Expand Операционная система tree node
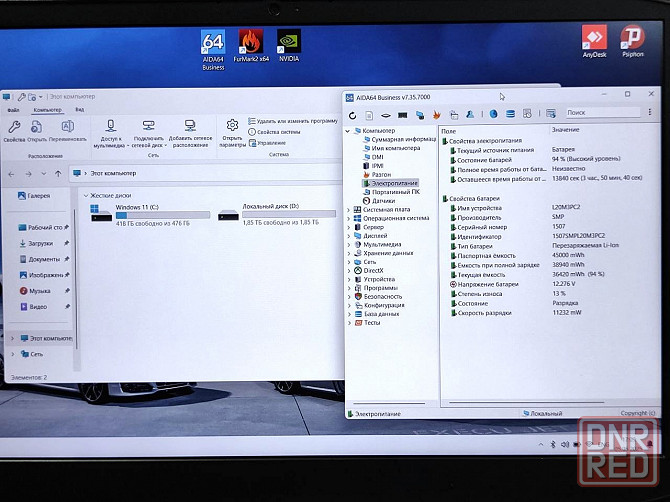 (348, 219)
